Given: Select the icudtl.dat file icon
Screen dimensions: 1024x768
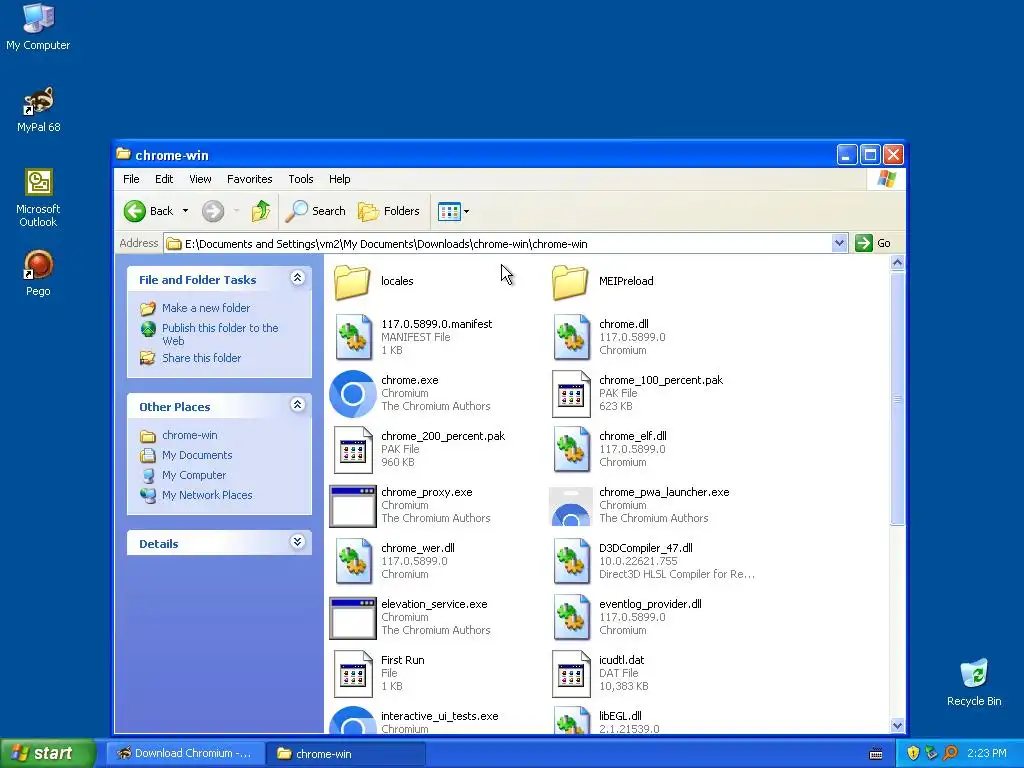Looking at the screenshot, I should 571,673.
